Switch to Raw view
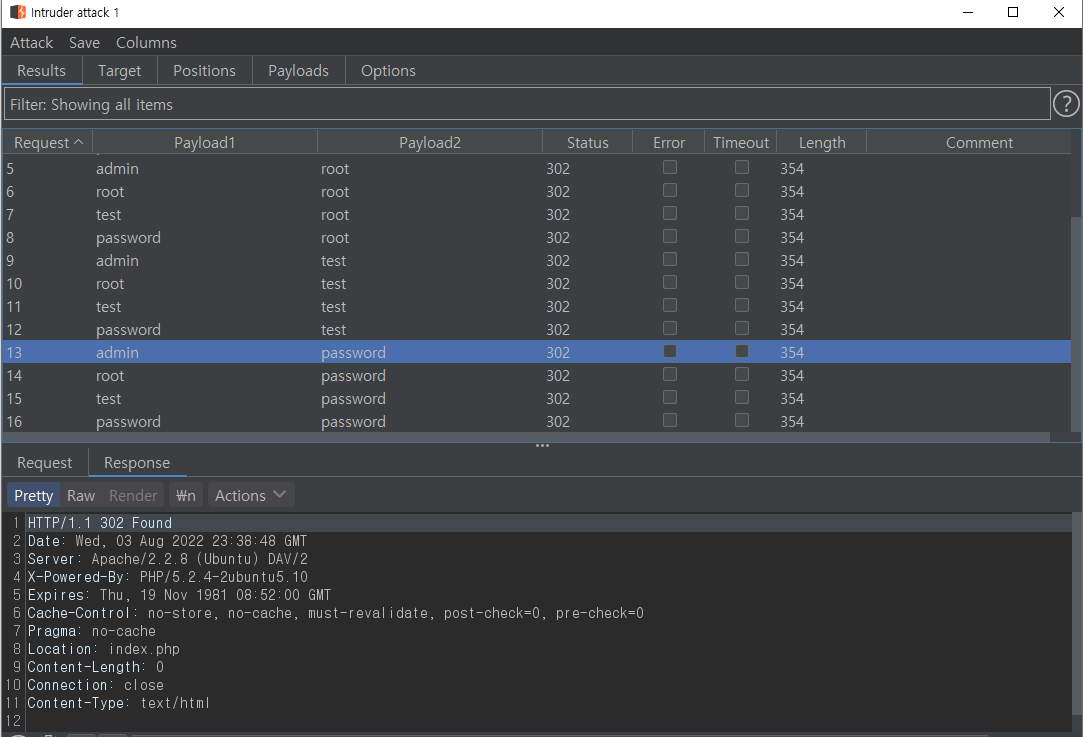 pyautogui.click(x=81, y=495)
